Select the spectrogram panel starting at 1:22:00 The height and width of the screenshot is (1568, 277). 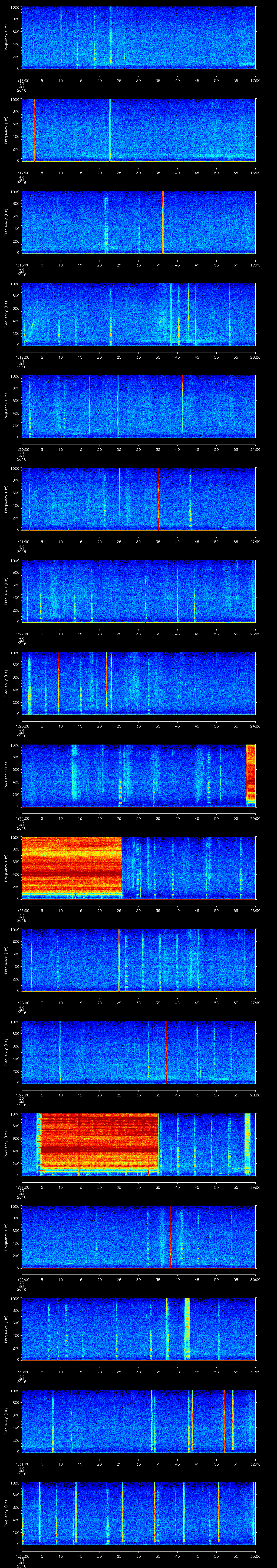[x=139, y=591]
